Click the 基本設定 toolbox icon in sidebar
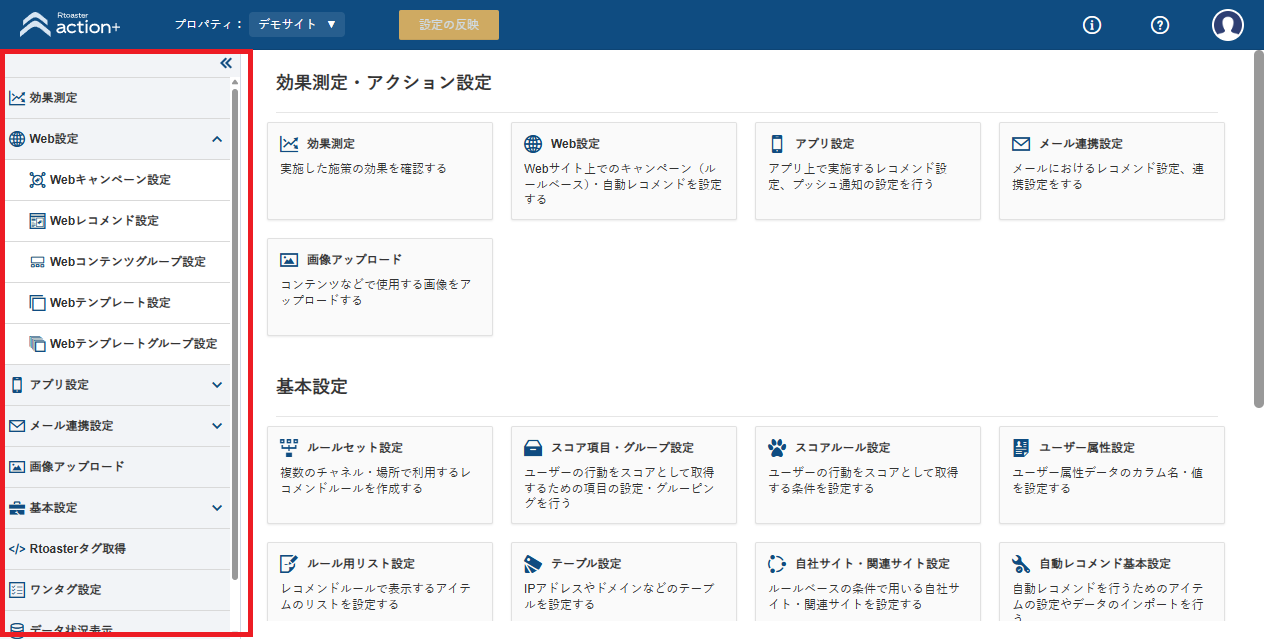Screen dimensions: 1264x639 pyautogui.click(x=17, y=508)
